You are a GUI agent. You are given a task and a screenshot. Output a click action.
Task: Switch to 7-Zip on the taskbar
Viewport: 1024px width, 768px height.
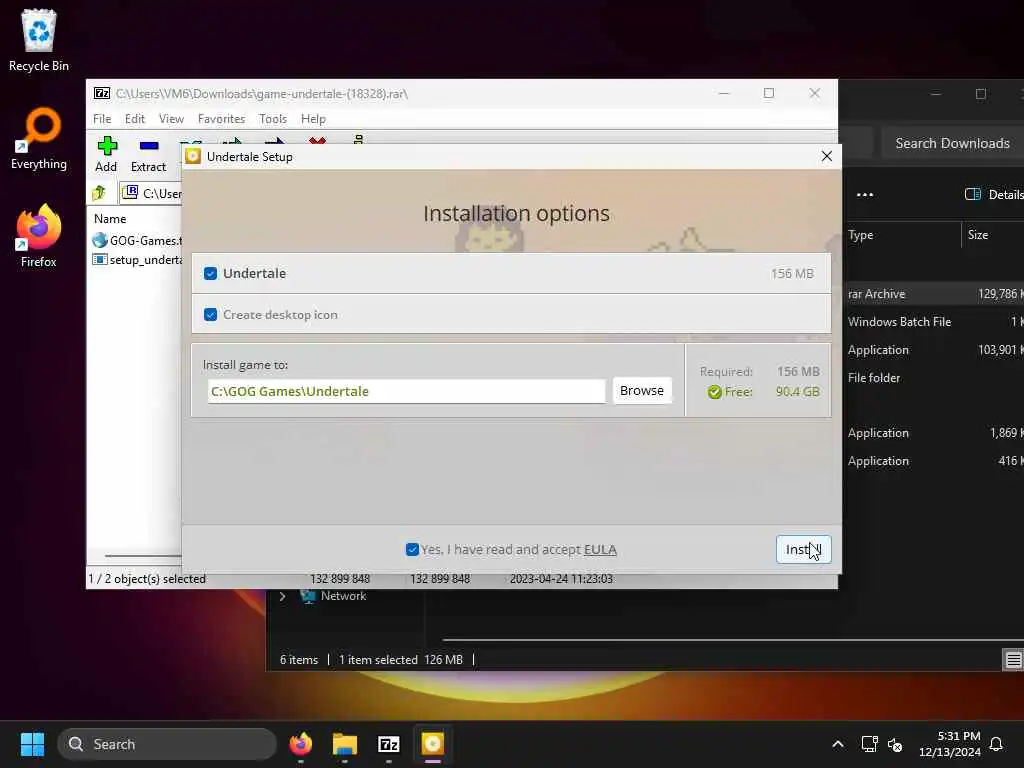coord(389,744)
